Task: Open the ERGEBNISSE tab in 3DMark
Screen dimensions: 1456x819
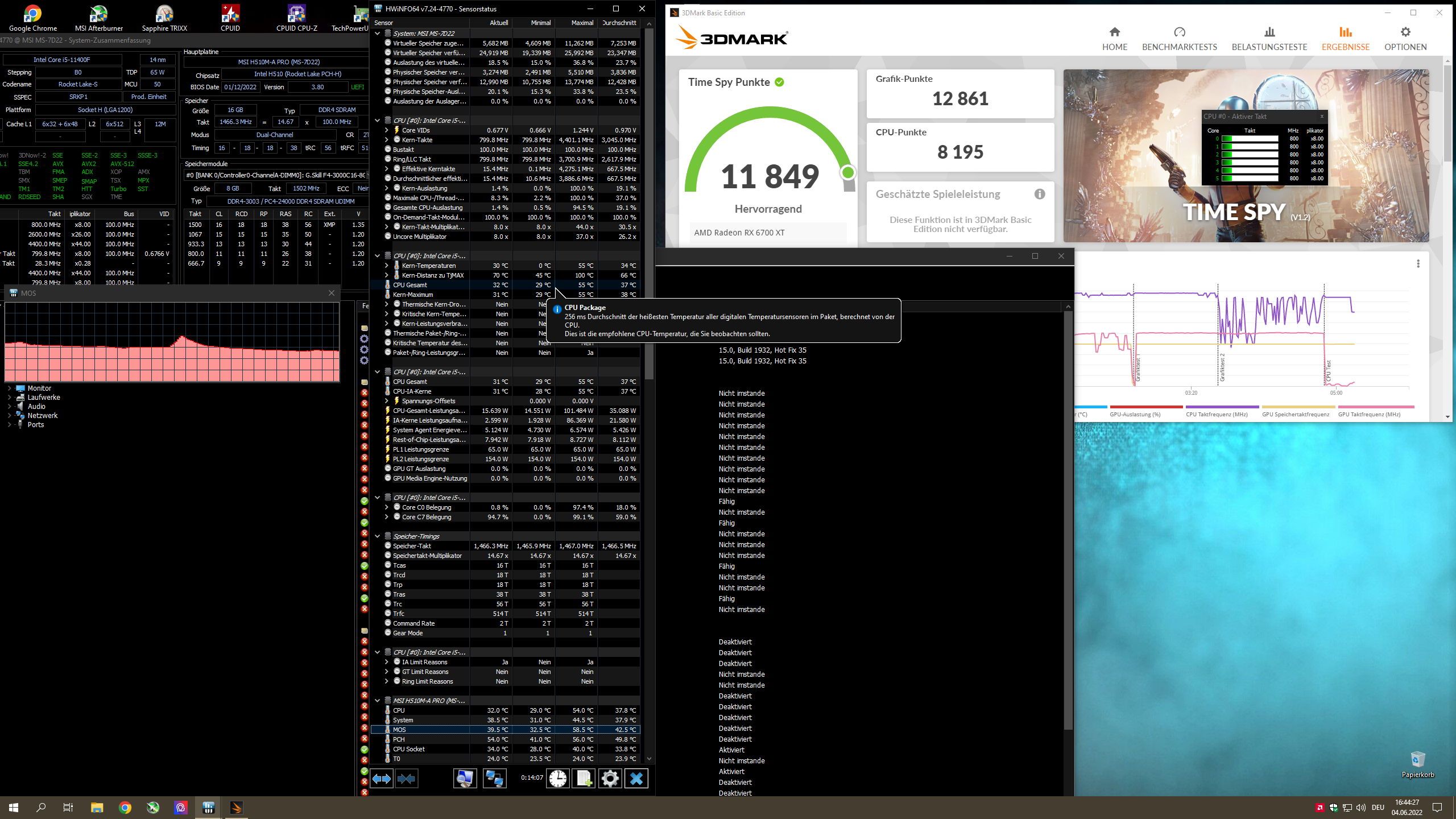Action: [x=1345, y=38]
